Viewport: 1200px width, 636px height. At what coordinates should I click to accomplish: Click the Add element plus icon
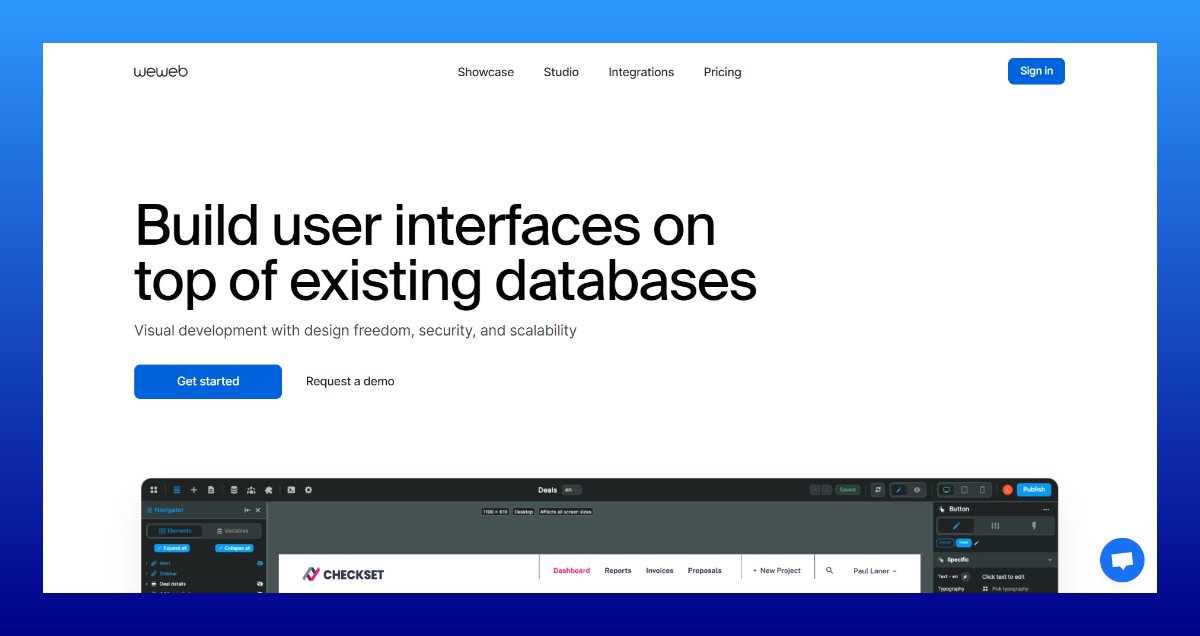click(193, 490)
